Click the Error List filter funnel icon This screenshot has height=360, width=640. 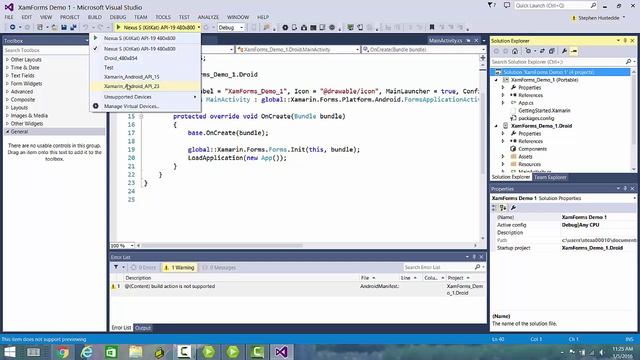pyautogui.click(x=116, y=267)
